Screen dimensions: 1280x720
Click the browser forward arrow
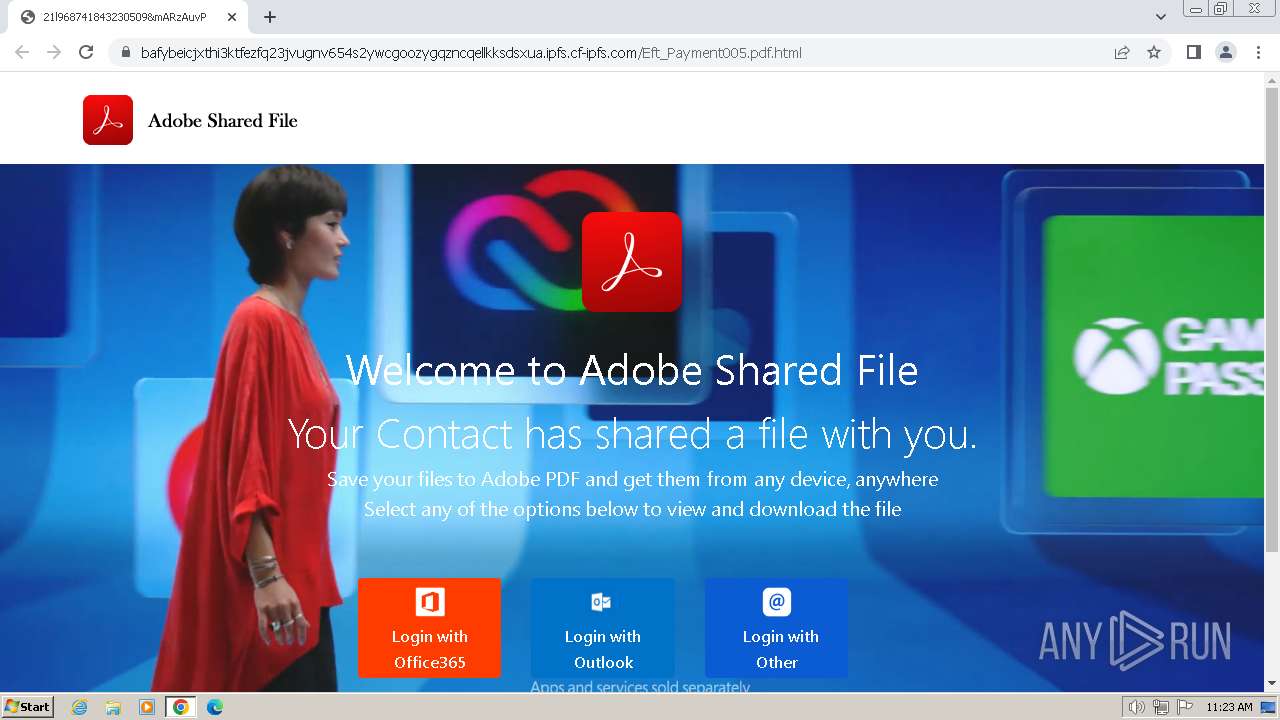[x=54, y=52]
